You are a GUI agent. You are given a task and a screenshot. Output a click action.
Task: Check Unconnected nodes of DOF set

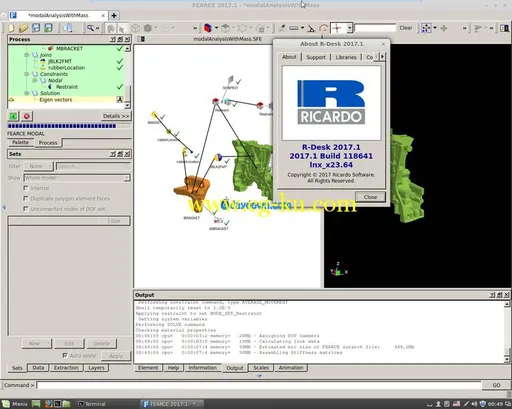coord(26,209)
